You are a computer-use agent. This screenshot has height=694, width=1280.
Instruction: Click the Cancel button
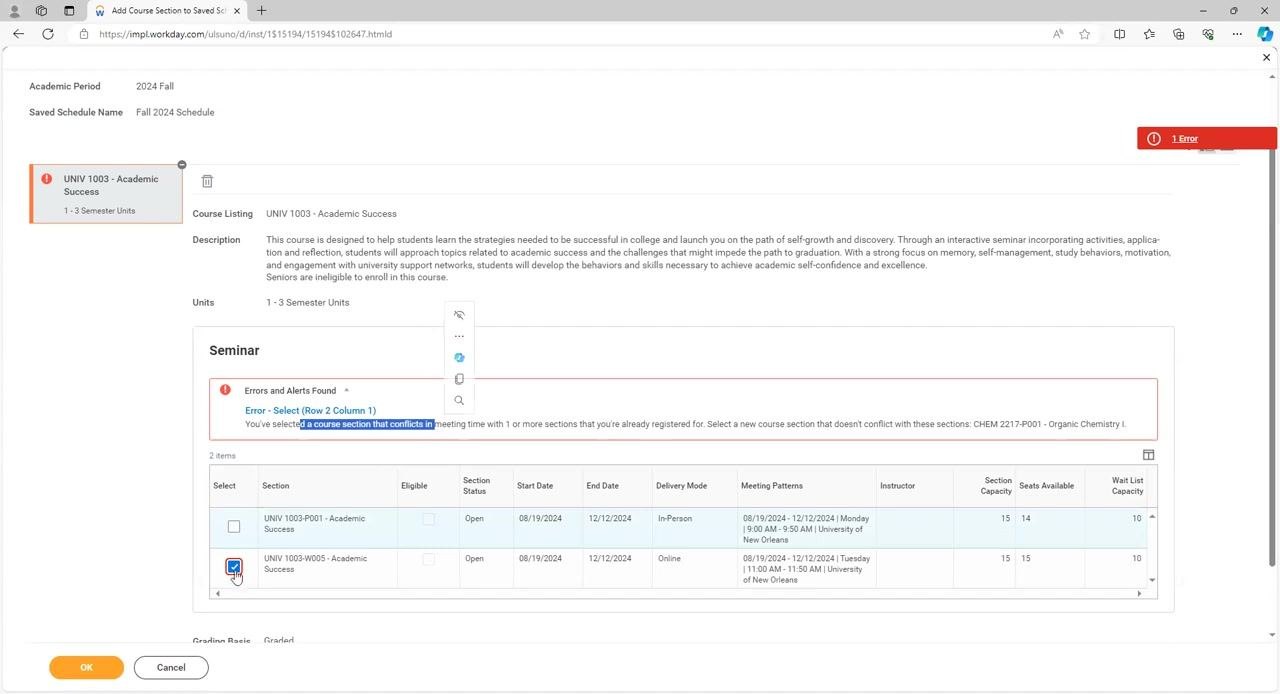tap(171, 667)
